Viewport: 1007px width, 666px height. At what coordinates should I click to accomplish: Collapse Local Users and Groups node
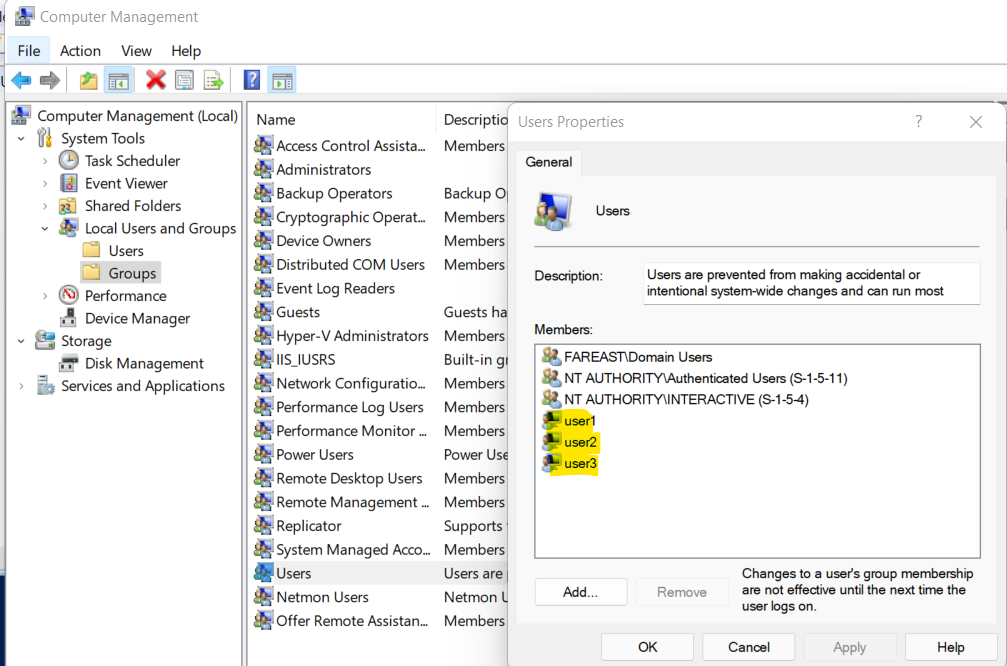point(45,229)
